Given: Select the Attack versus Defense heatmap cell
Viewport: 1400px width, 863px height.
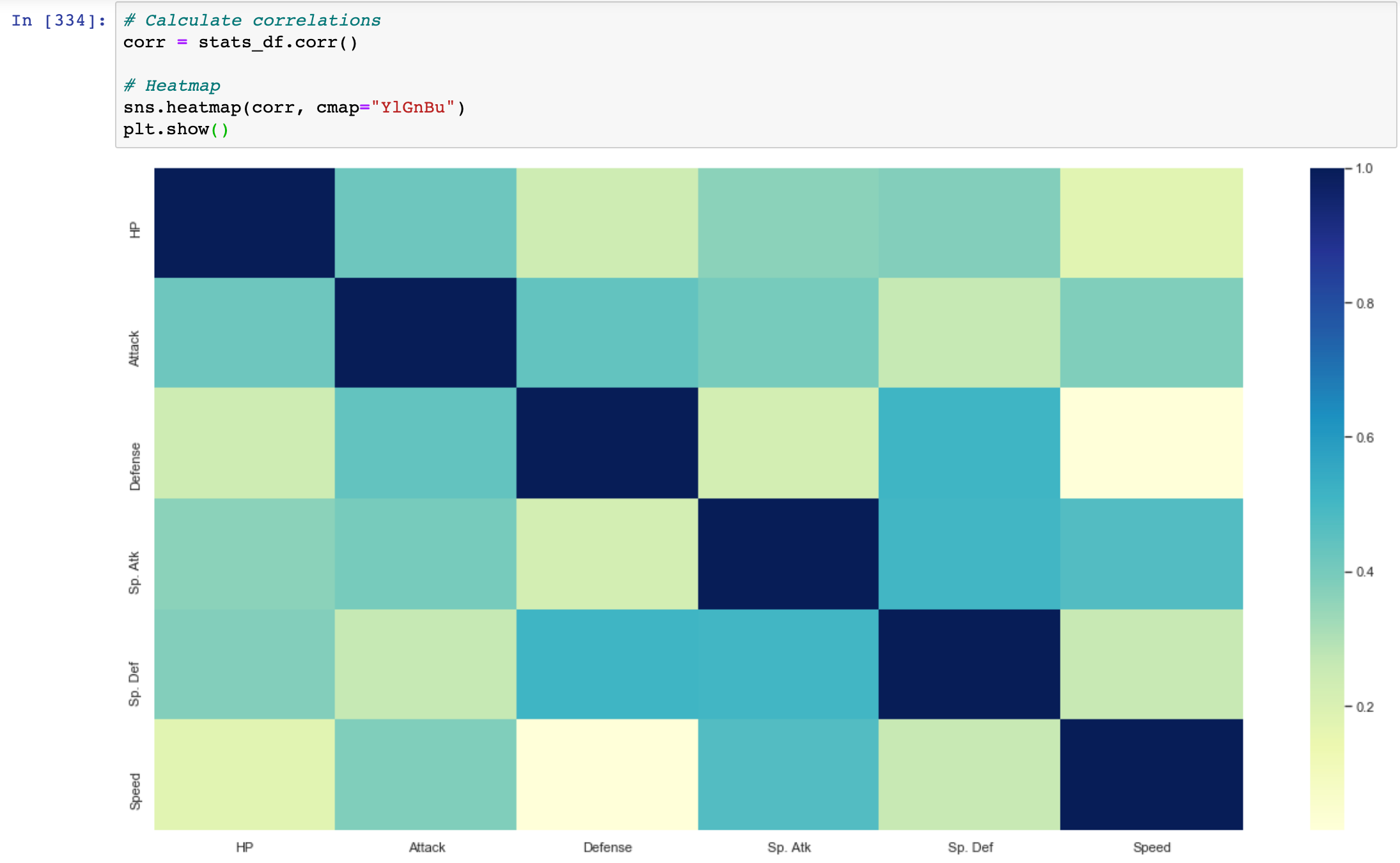Looking at the screenshot, I should coord(607,332).
